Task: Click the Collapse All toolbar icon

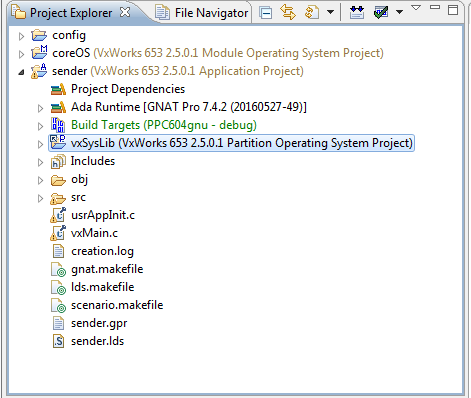Action: point(266,13)
